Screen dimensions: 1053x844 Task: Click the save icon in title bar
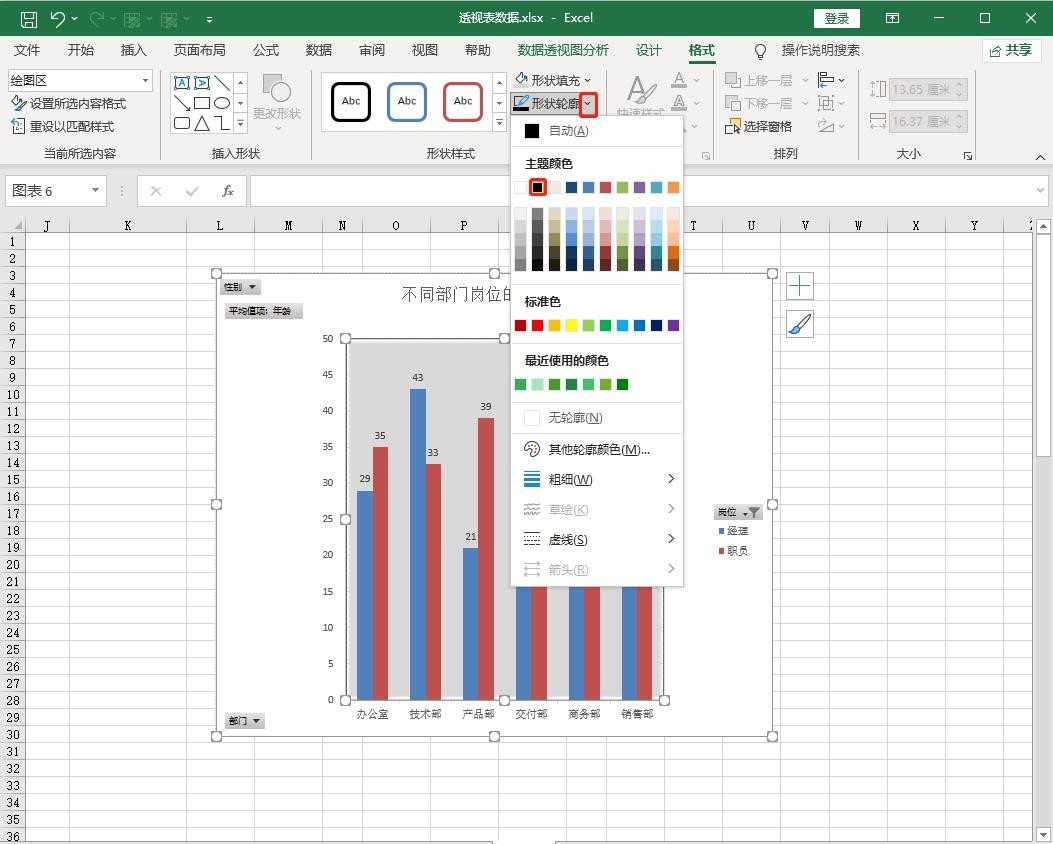coord(28,18)
